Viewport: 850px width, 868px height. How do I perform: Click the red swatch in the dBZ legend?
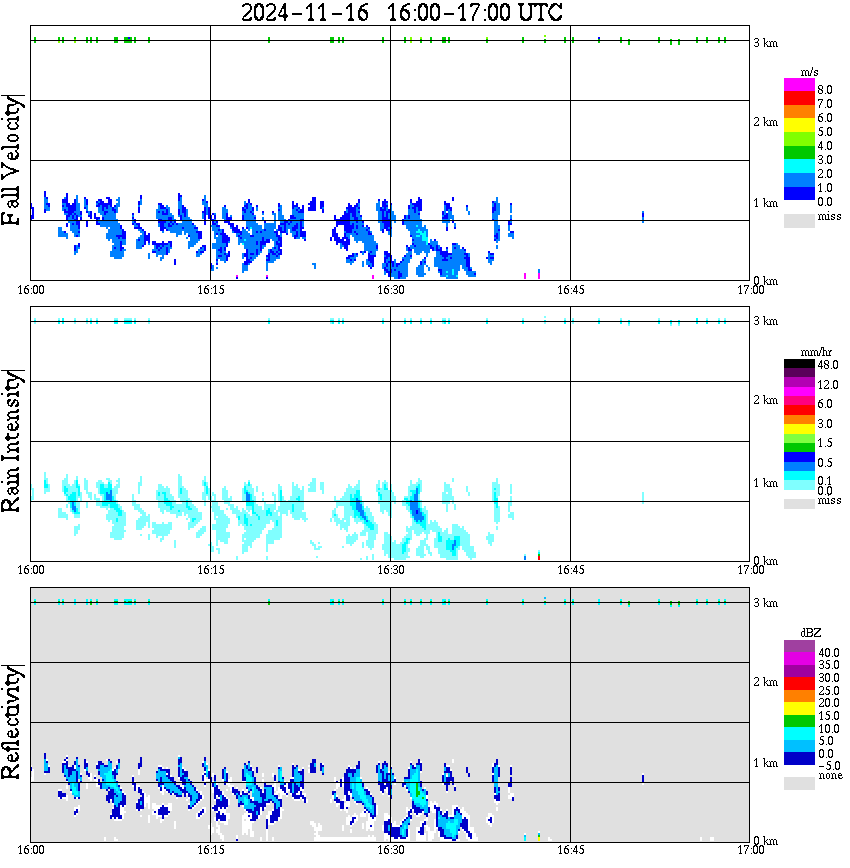click(799, 683)
